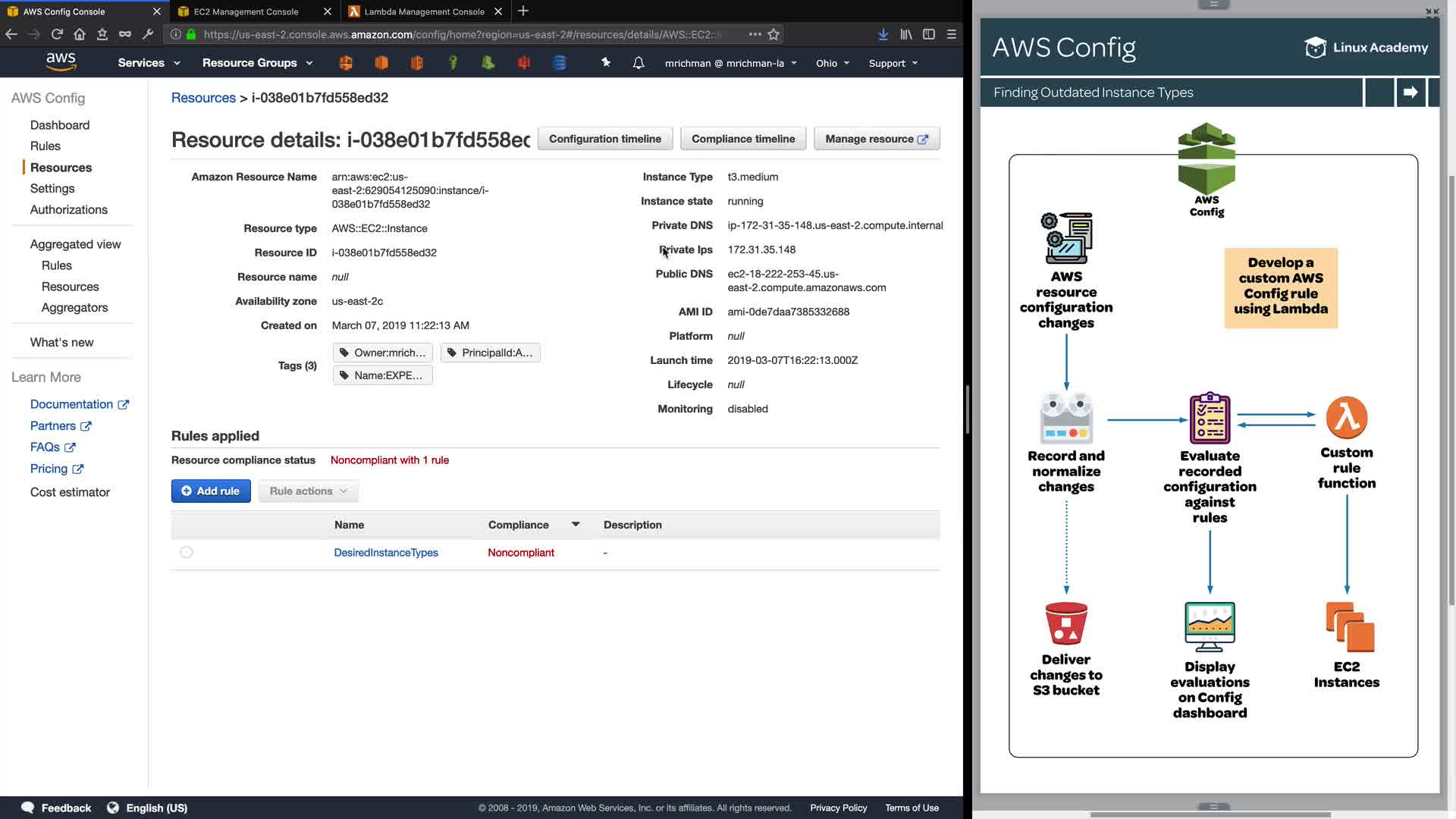Screen dimensions: 1456x819
Task: Click the browser home icon
Action: 80,34
